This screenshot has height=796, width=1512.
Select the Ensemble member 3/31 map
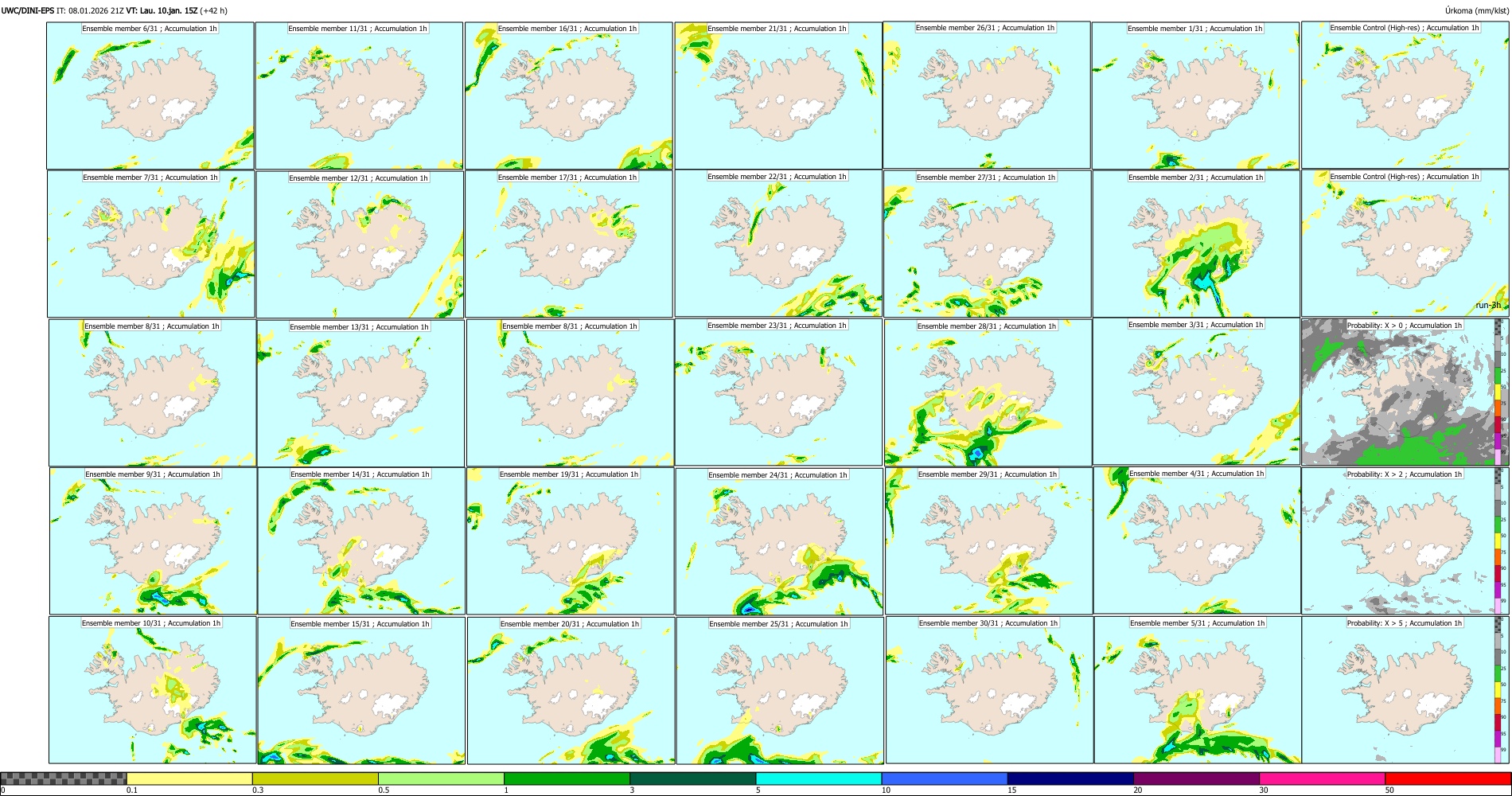pos(1196,392)
